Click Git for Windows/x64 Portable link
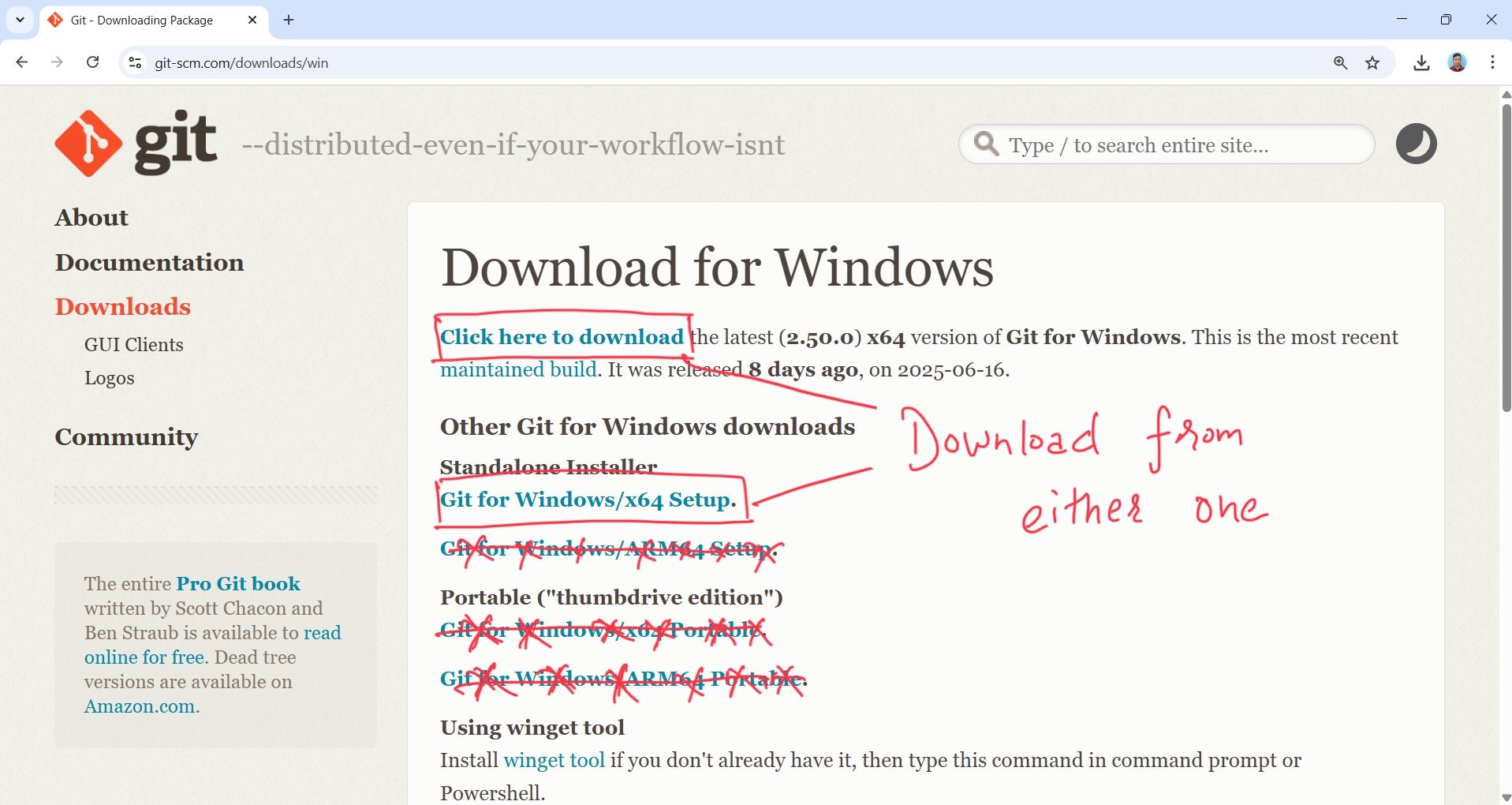Viewport: 1512px width, 805px height. click(x=601, y=630)
